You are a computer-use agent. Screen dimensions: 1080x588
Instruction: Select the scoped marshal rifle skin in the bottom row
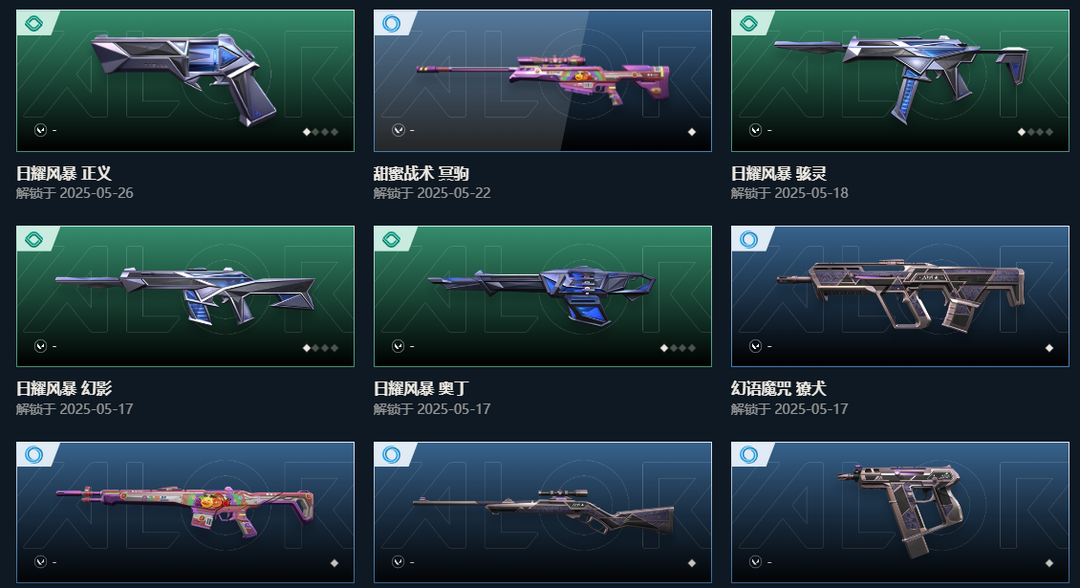coord(543,512)
